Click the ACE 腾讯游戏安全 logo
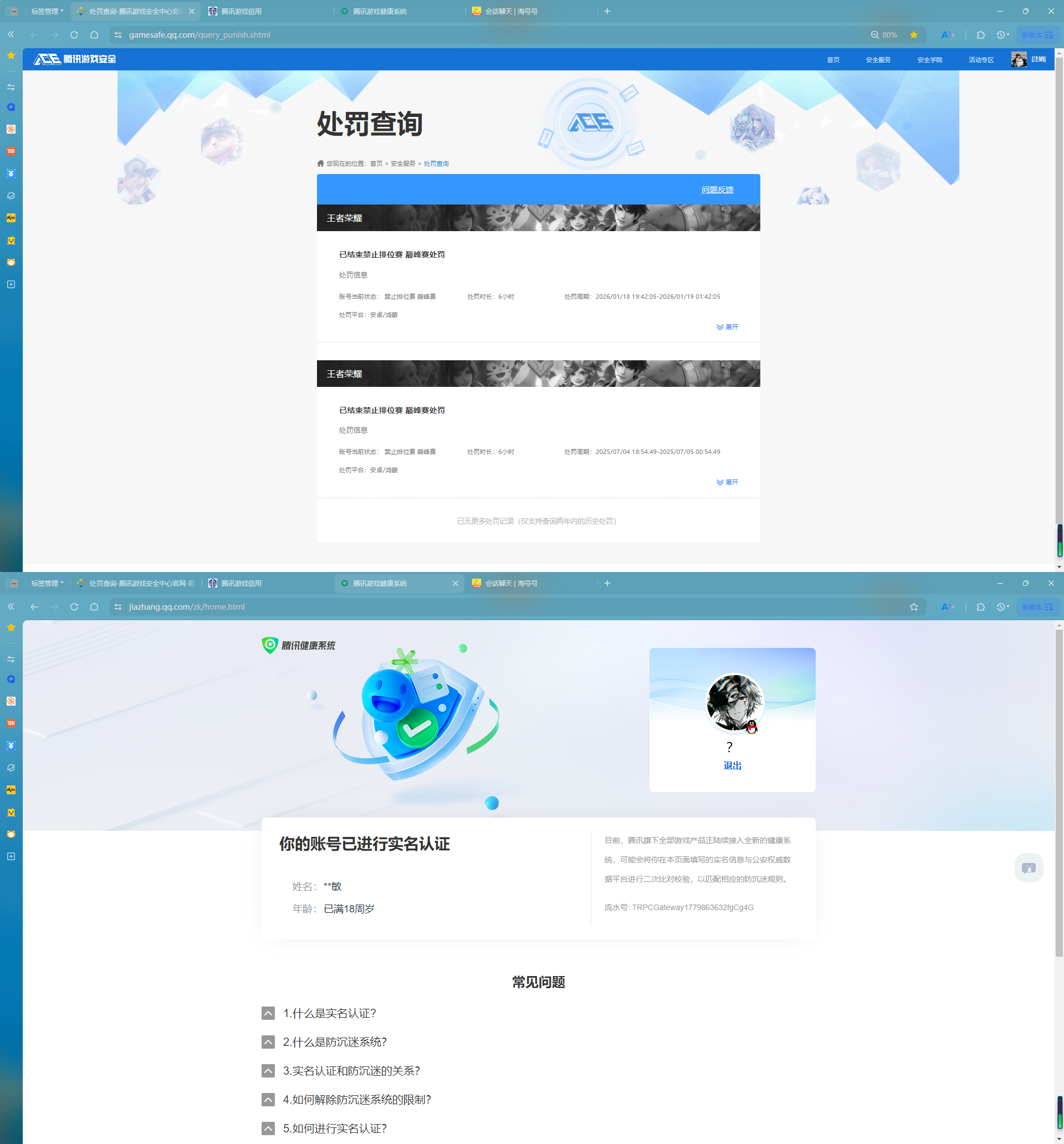The height and width of the screenshot is (1144, 1064). click(75, 59)
